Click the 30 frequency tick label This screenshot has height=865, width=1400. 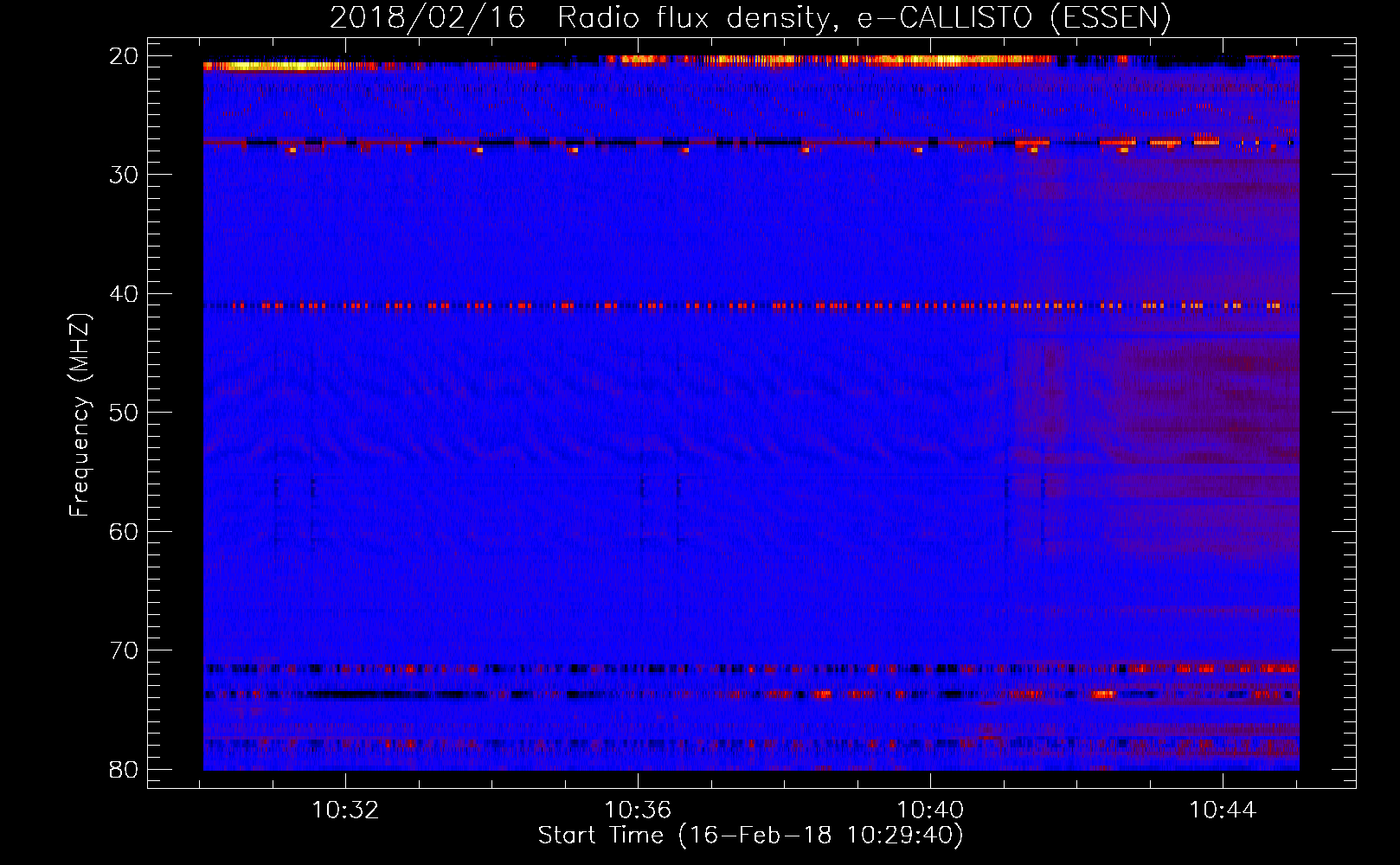point(124,175)
